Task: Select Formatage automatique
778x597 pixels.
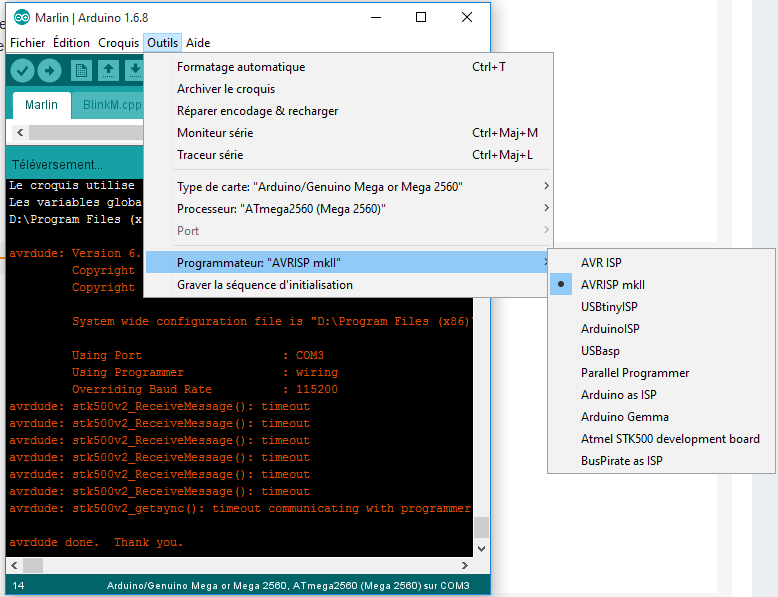Action: (348, 67)
